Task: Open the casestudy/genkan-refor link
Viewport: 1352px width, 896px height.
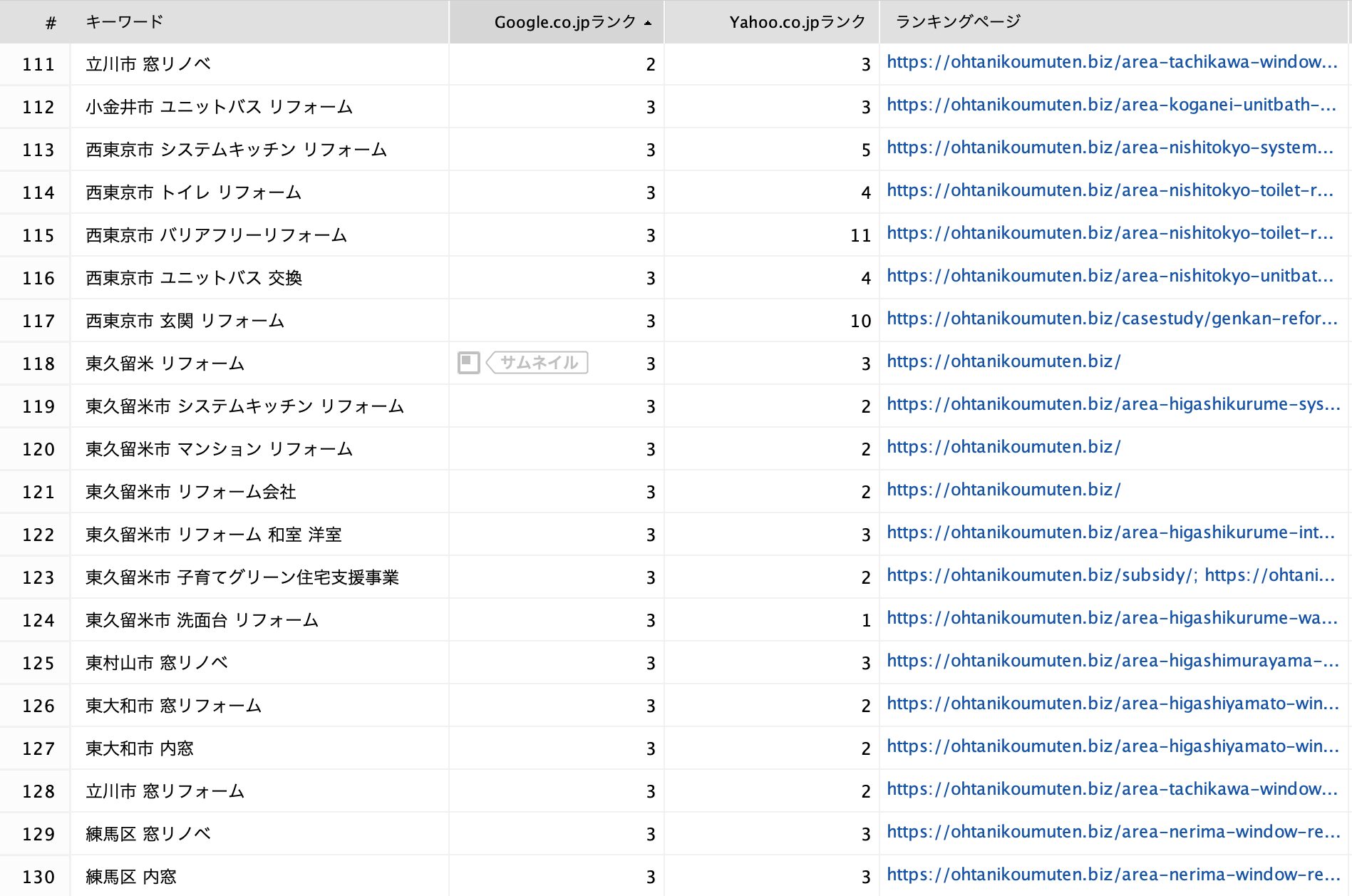Action: [x=1111, y=319]
